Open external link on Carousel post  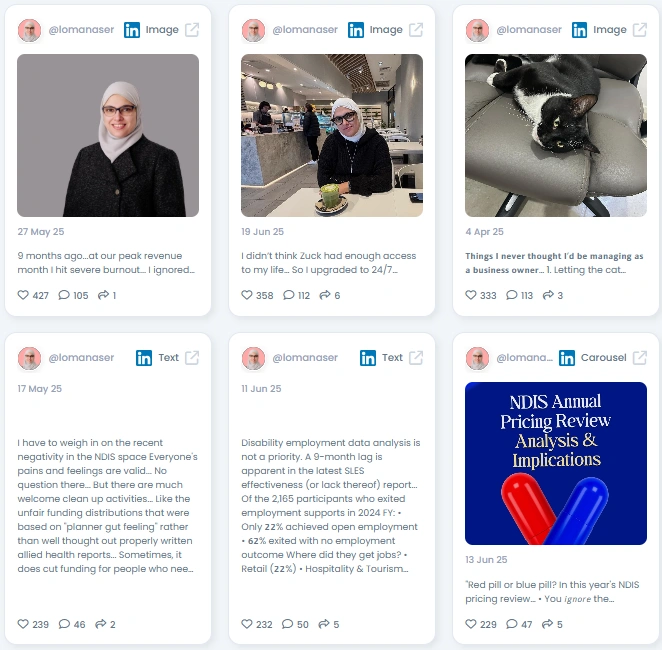click(640, 358)
